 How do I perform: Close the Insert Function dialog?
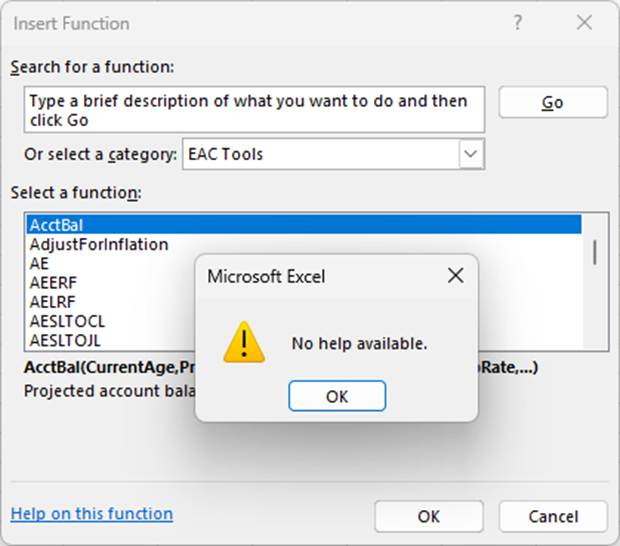(584, 23)
